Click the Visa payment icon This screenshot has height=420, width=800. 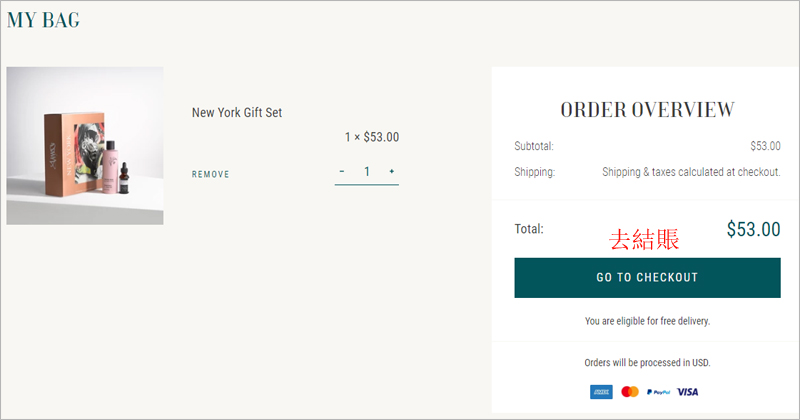point(687,392)
